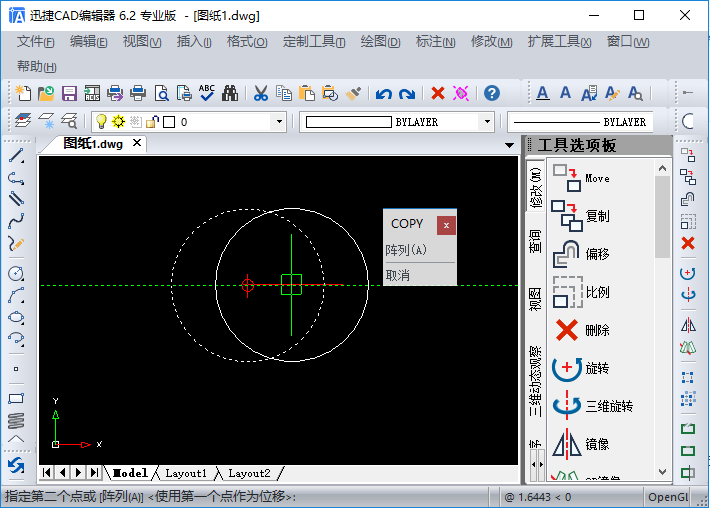Select the Ellipse tool in left toolbar

(x=16, y=317)
